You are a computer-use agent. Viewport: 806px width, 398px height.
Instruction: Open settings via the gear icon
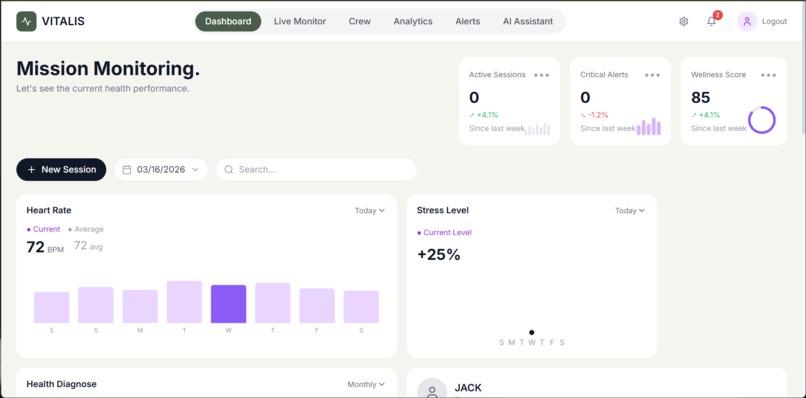tap(684, 22)
